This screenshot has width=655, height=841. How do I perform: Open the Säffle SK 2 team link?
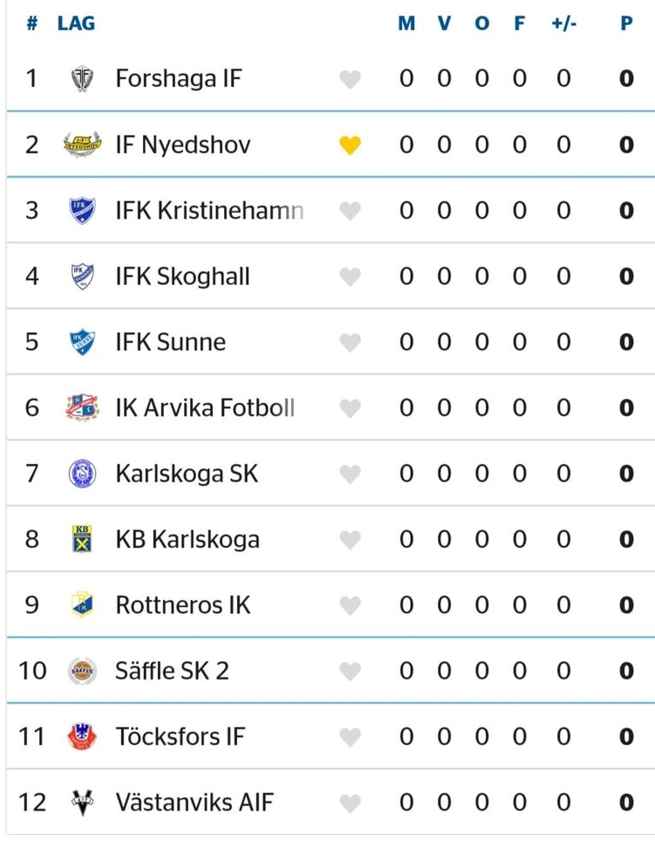click(x=172, y=671)
